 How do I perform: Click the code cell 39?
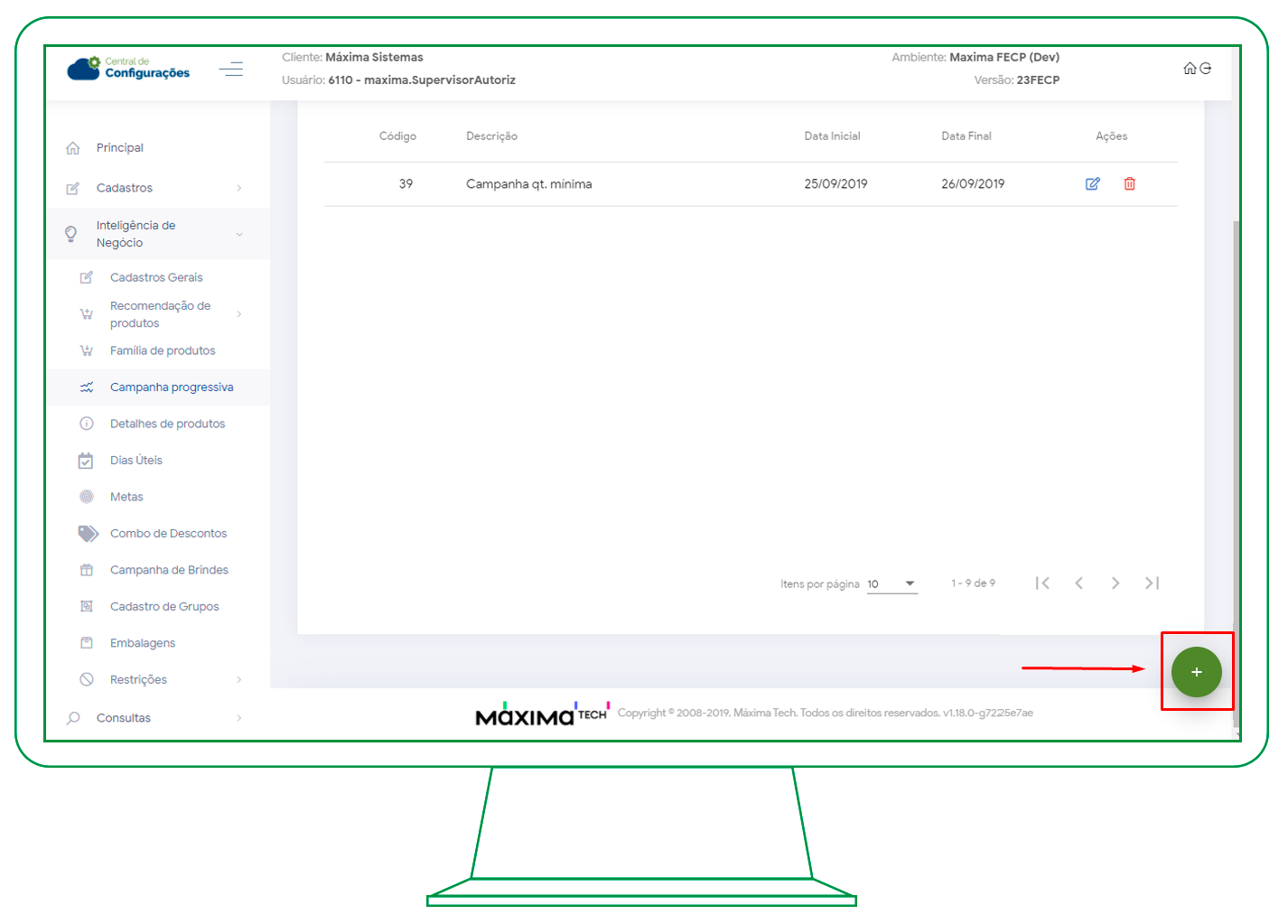[x=406, y=184]
